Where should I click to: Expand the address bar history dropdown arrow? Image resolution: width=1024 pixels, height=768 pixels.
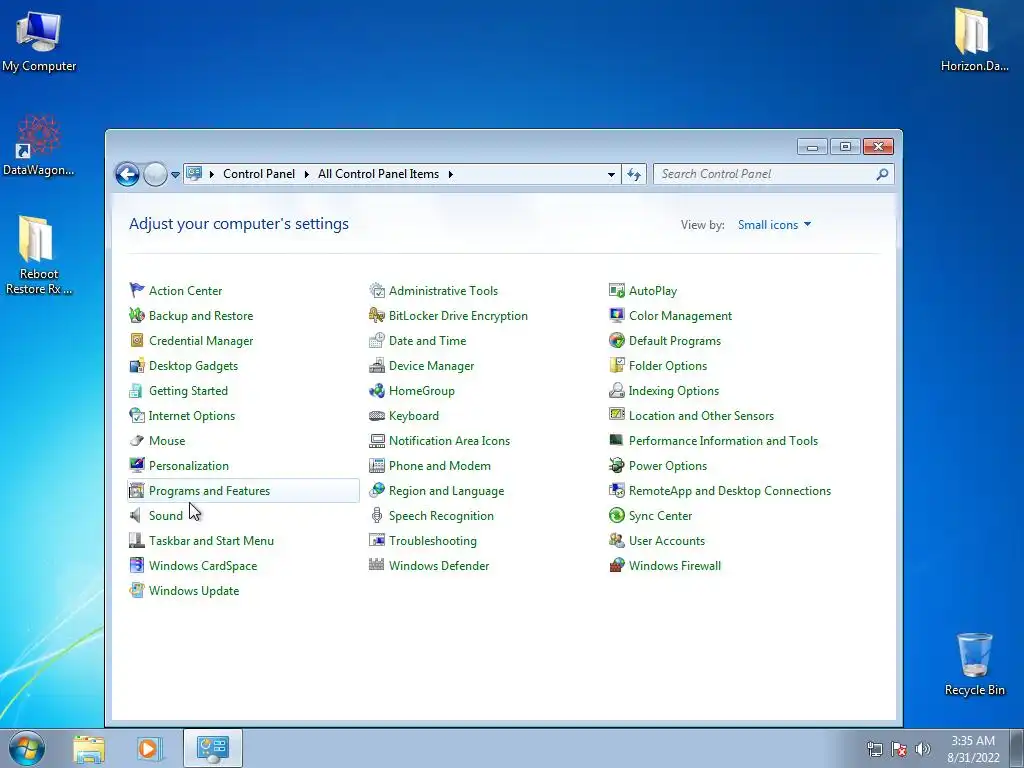point(611,174)
